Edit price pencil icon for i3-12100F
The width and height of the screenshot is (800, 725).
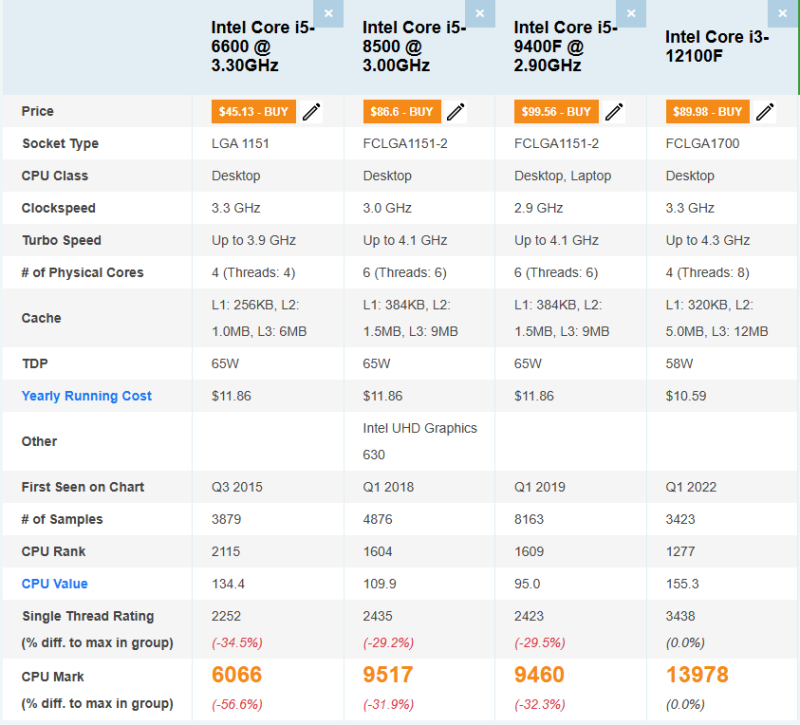[765, 112]
